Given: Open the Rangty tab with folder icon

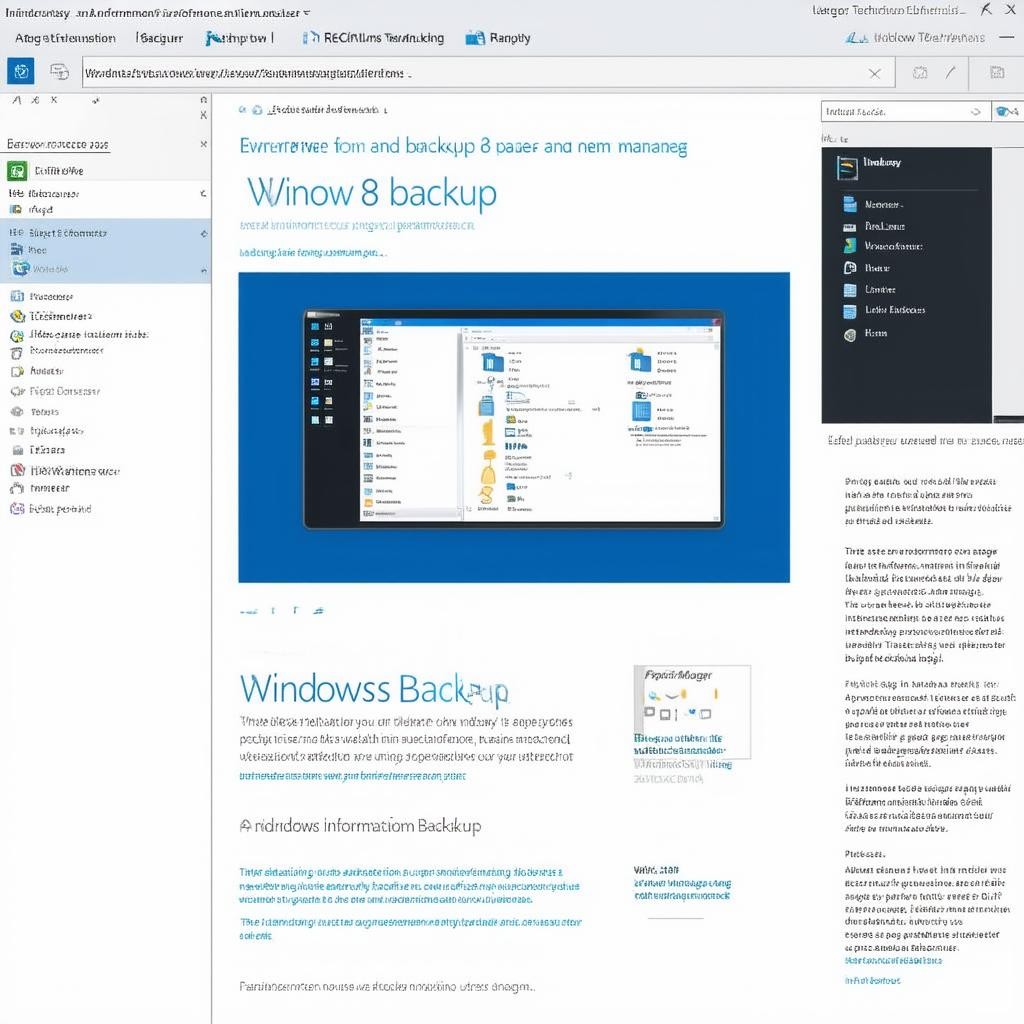Looking at the screenshot, I should pyautogui.click(x=498, y=38).
